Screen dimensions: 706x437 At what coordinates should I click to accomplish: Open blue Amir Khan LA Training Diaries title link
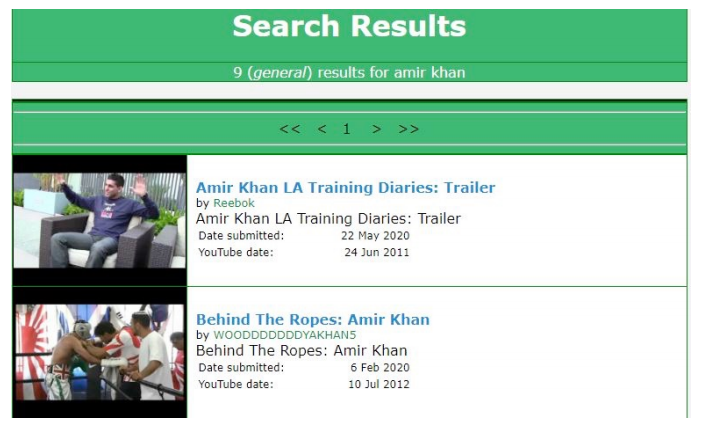click(345, 187)
